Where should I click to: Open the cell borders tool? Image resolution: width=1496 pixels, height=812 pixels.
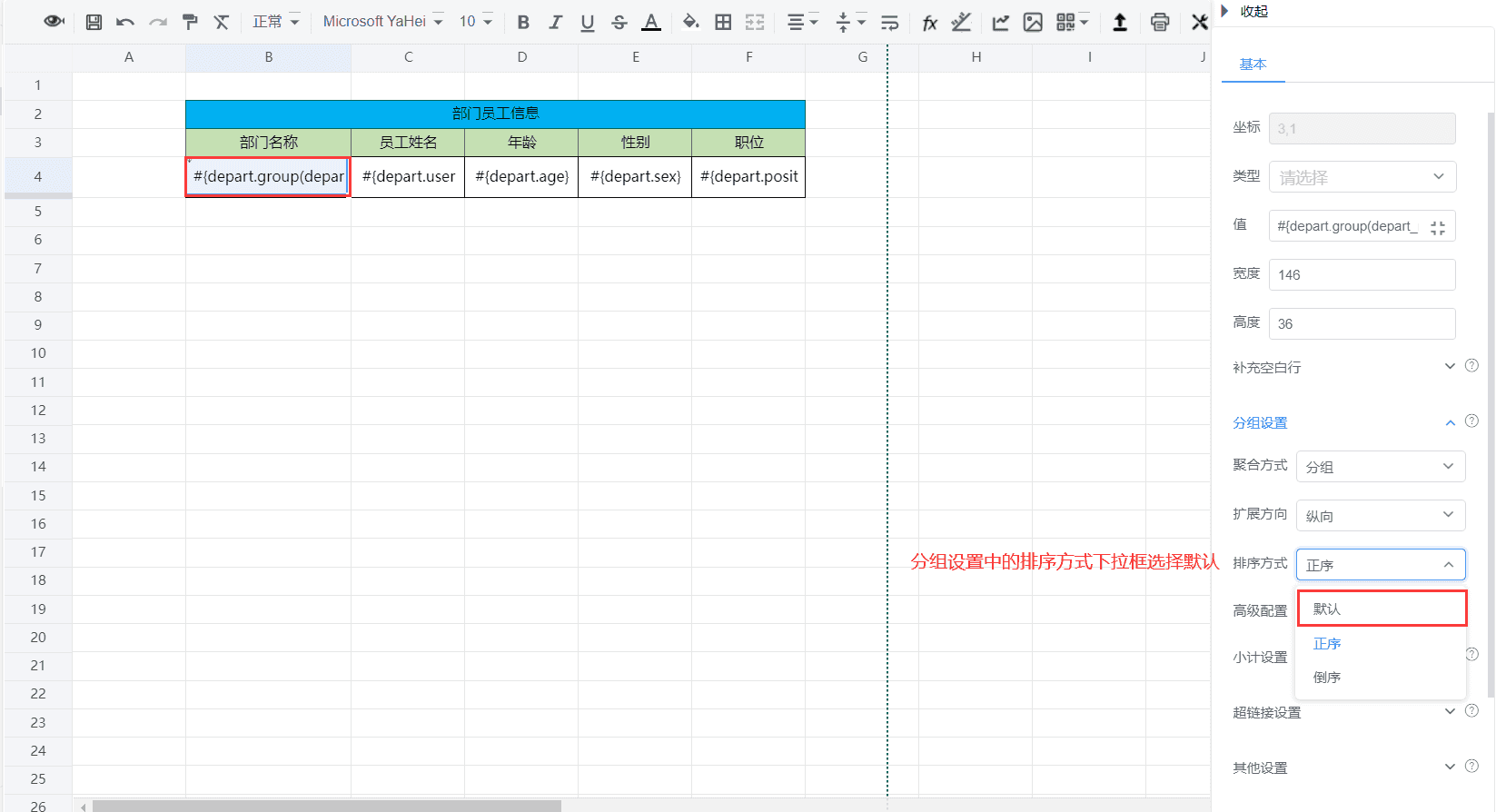tap(723, 22)
